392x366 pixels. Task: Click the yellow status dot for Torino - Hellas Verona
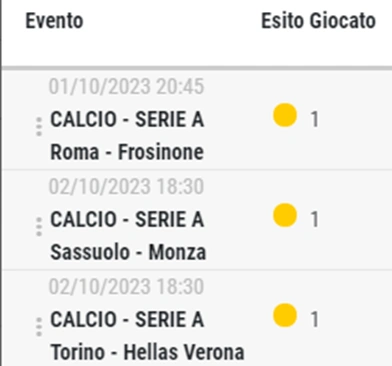285,315
